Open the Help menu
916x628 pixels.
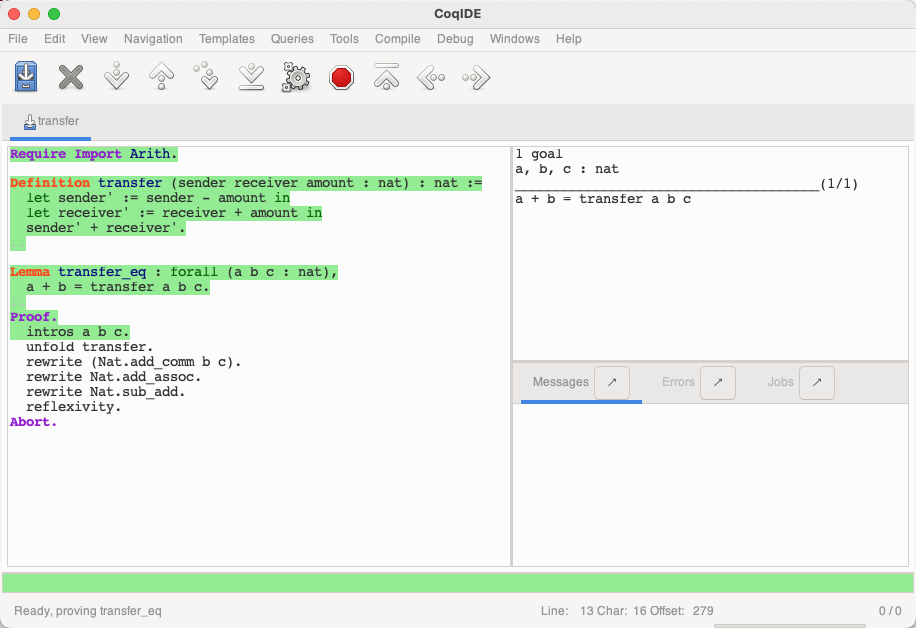click(568, 39)
